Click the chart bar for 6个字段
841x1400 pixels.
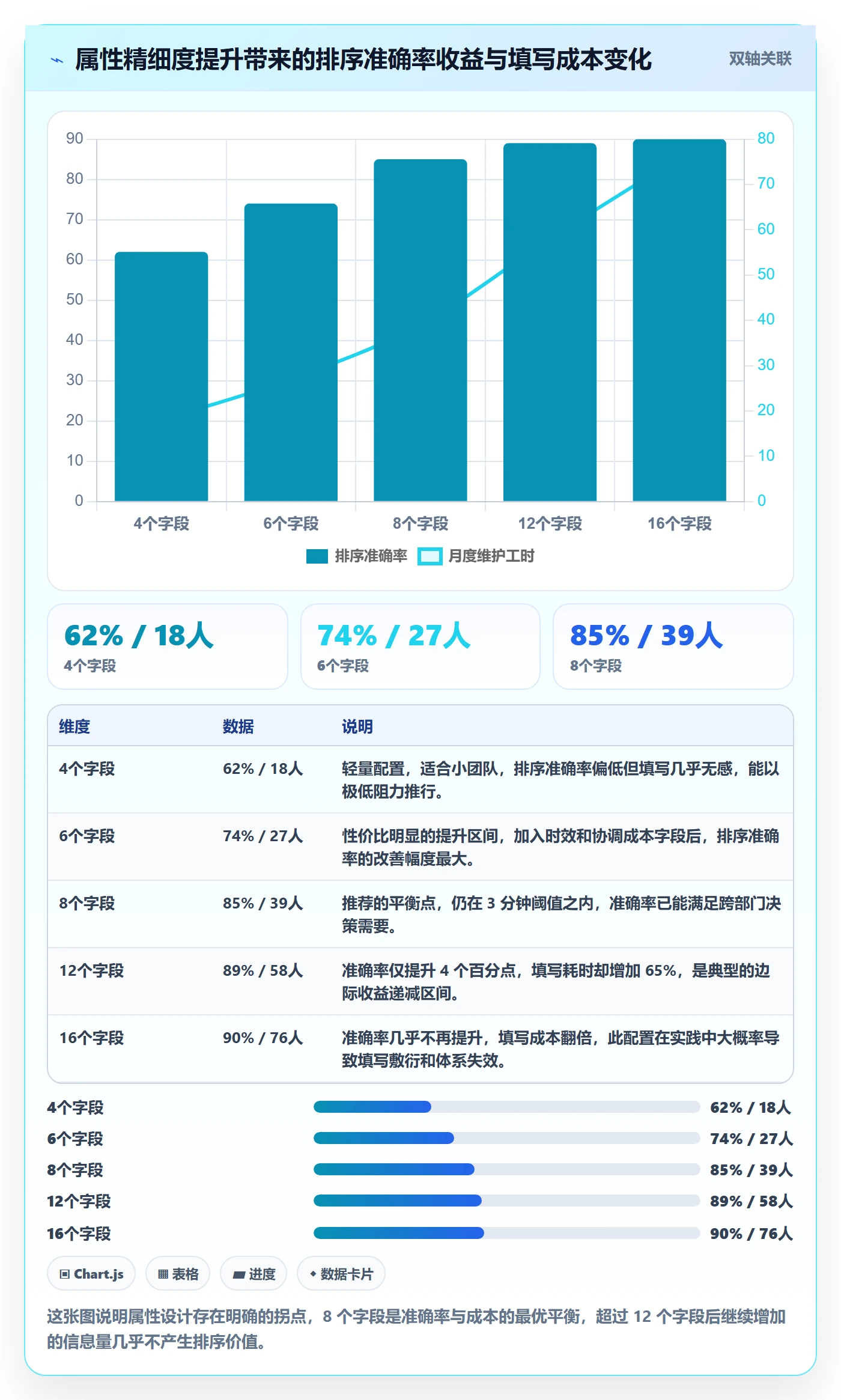291,352
